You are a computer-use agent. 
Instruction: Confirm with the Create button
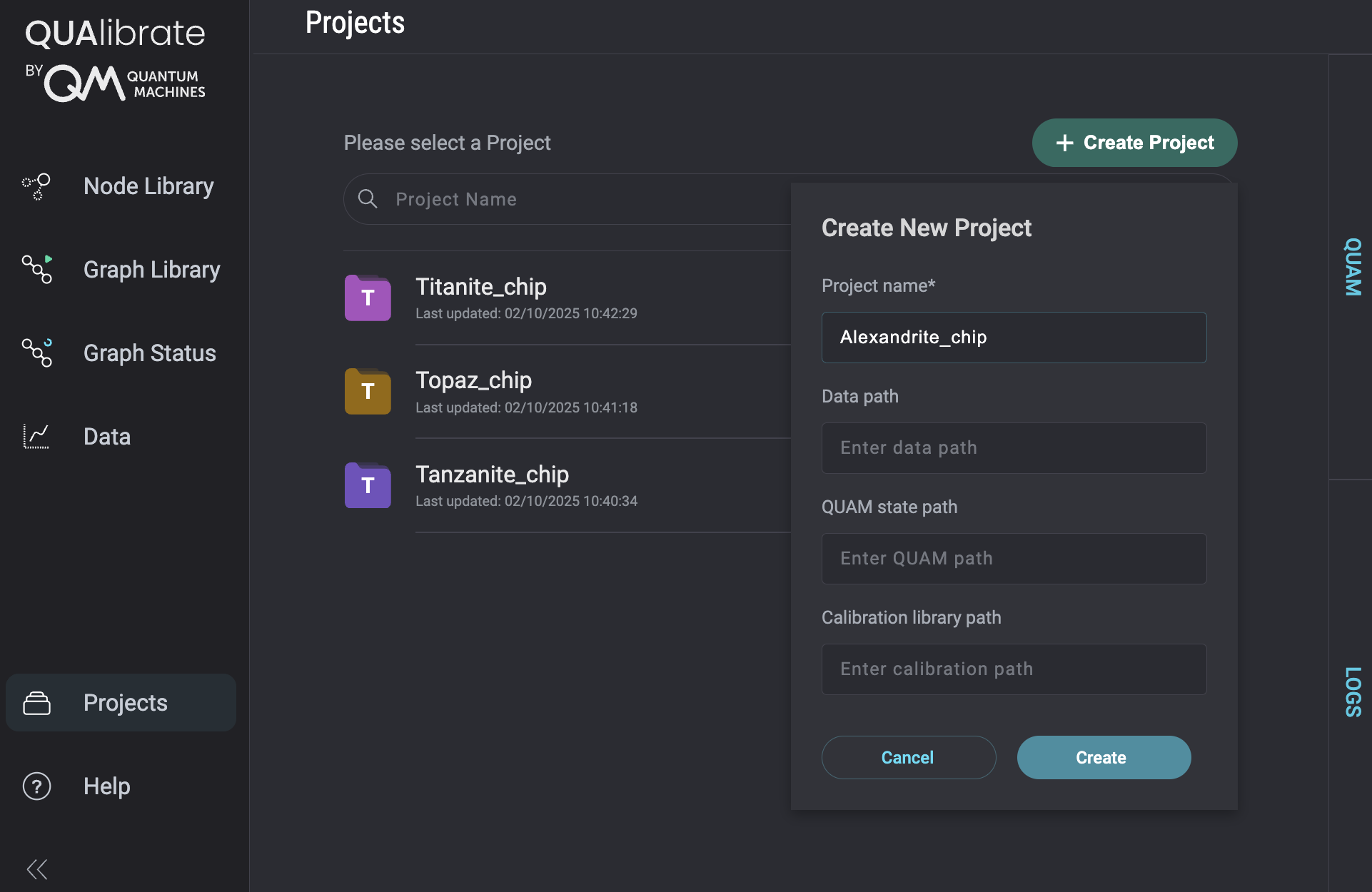(x=1103, y=757)
